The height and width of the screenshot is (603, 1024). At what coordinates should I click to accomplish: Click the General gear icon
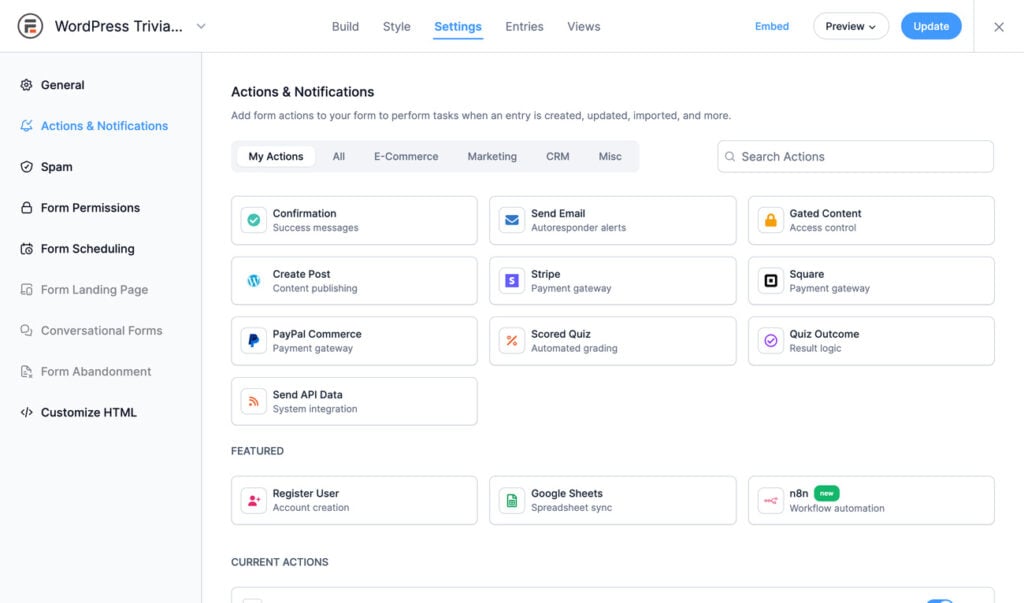tap(26, 85)
